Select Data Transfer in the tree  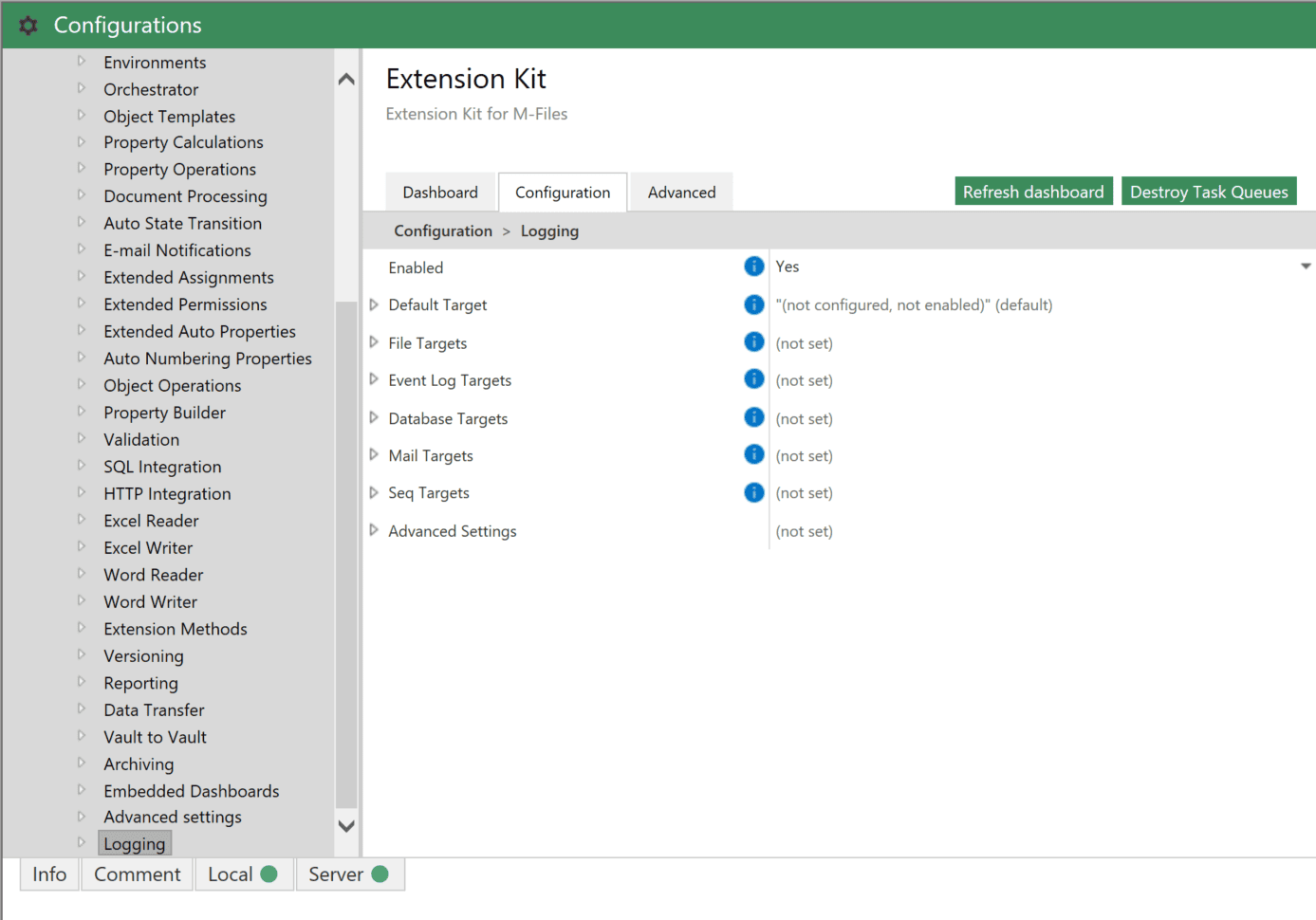[154, 709]
